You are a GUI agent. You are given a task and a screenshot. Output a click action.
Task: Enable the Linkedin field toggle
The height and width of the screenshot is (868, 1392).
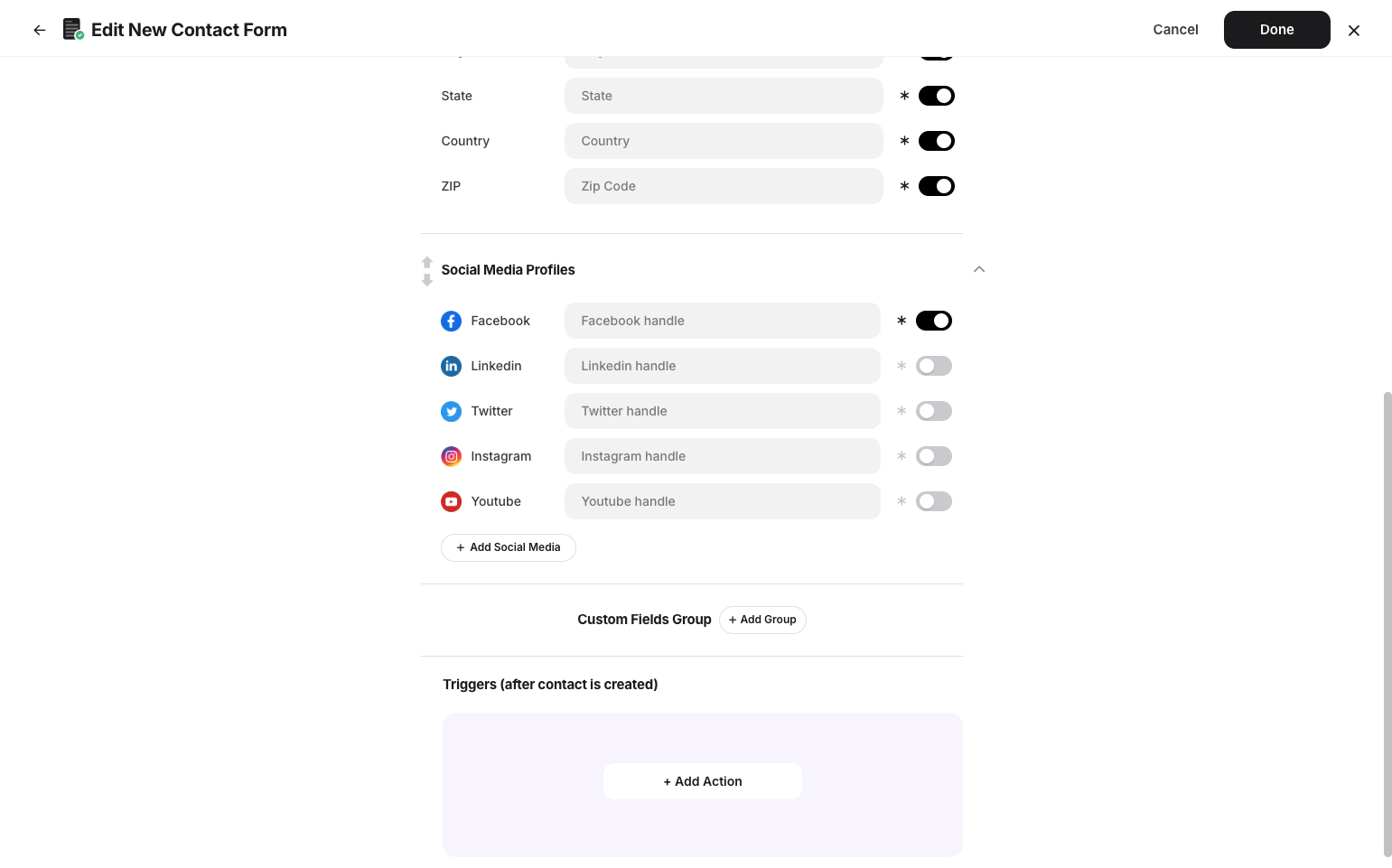tap(934, 366)
